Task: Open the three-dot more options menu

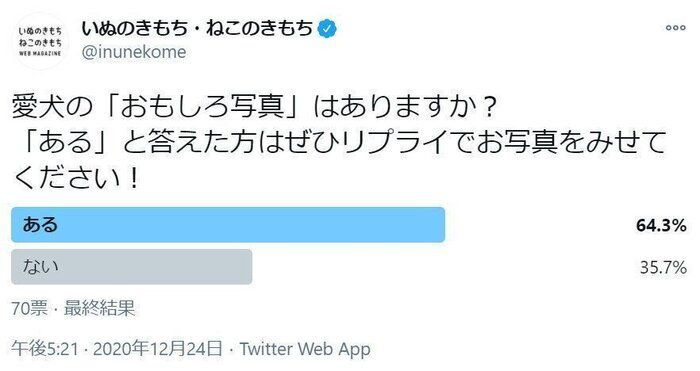Action: click(x=675, y=28)
